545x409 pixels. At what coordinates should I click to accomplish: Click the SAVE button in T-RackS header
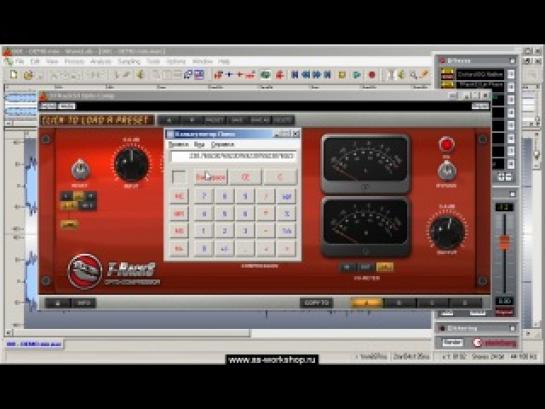click(237, 120)
